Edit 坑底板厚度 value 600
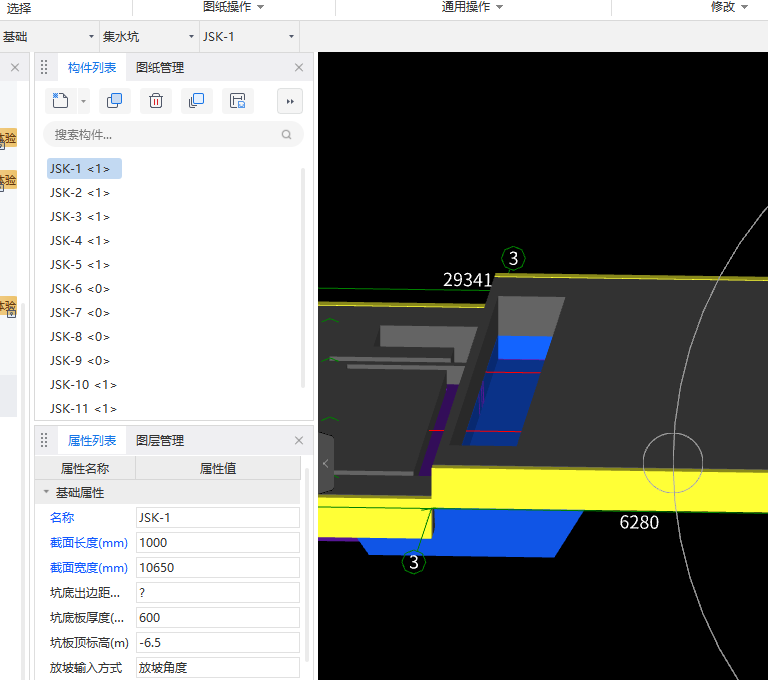The image size is (768, 680). pos(217,618)
